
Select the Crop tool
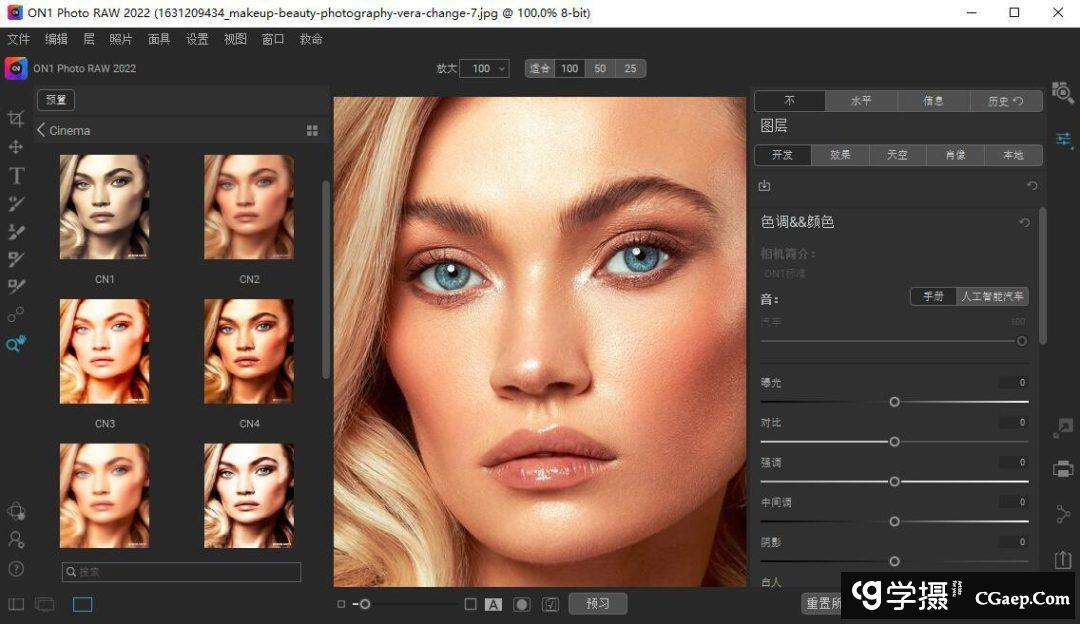click(x=16, y=119)
